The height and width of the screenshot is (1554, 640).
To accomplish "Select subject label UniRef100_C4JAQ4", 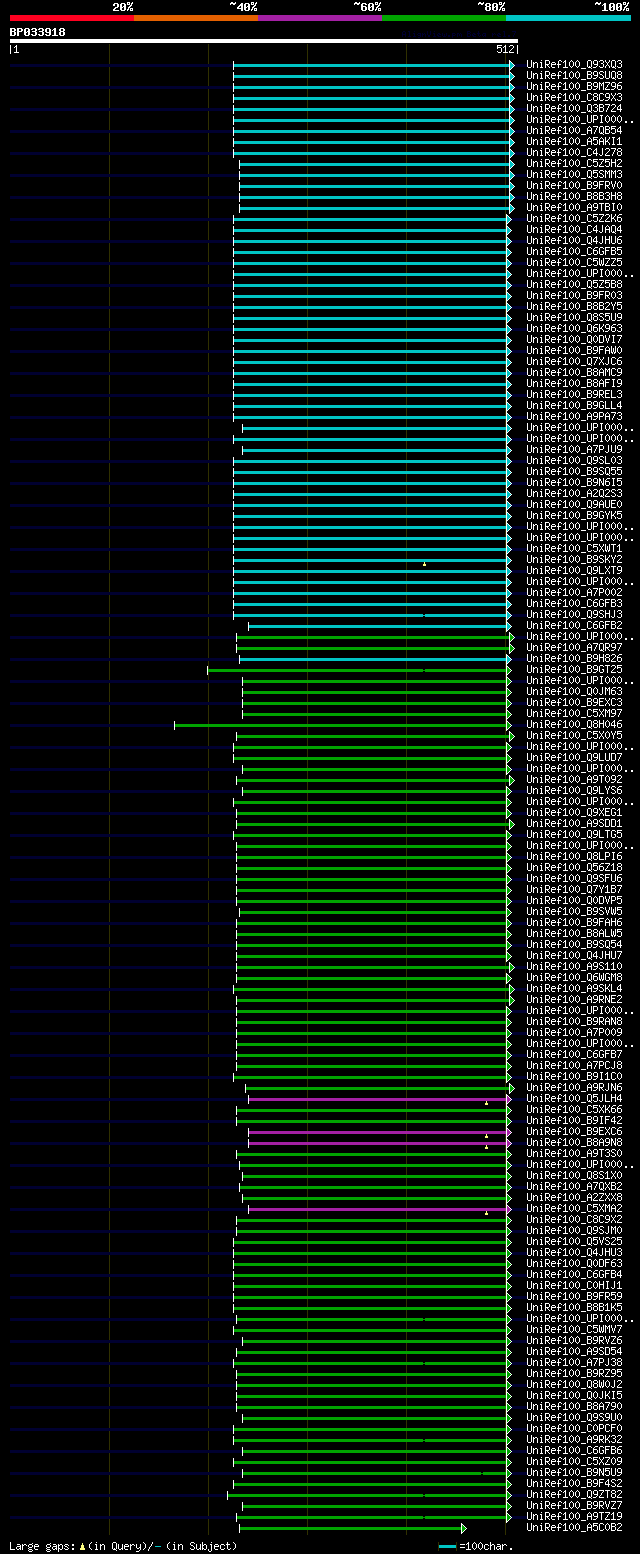I will [x=574, y=229].
